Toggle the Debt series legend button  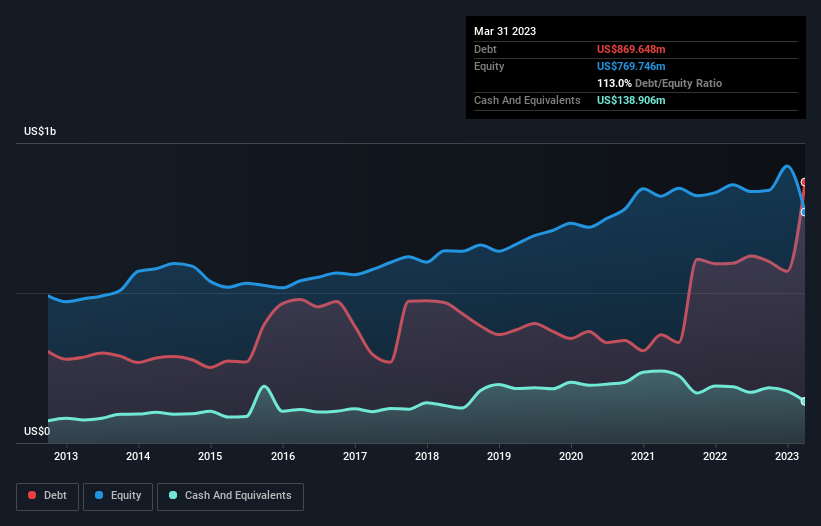point(48,496)
